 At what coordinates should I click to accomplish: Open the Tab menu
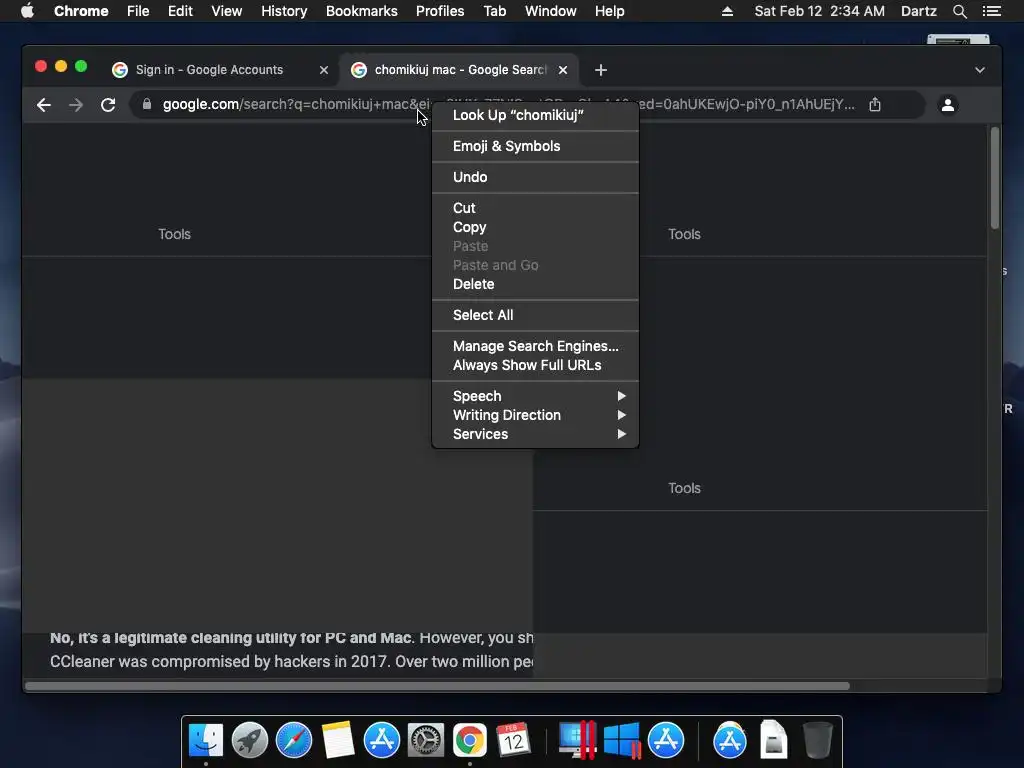[x=494, y=11]
